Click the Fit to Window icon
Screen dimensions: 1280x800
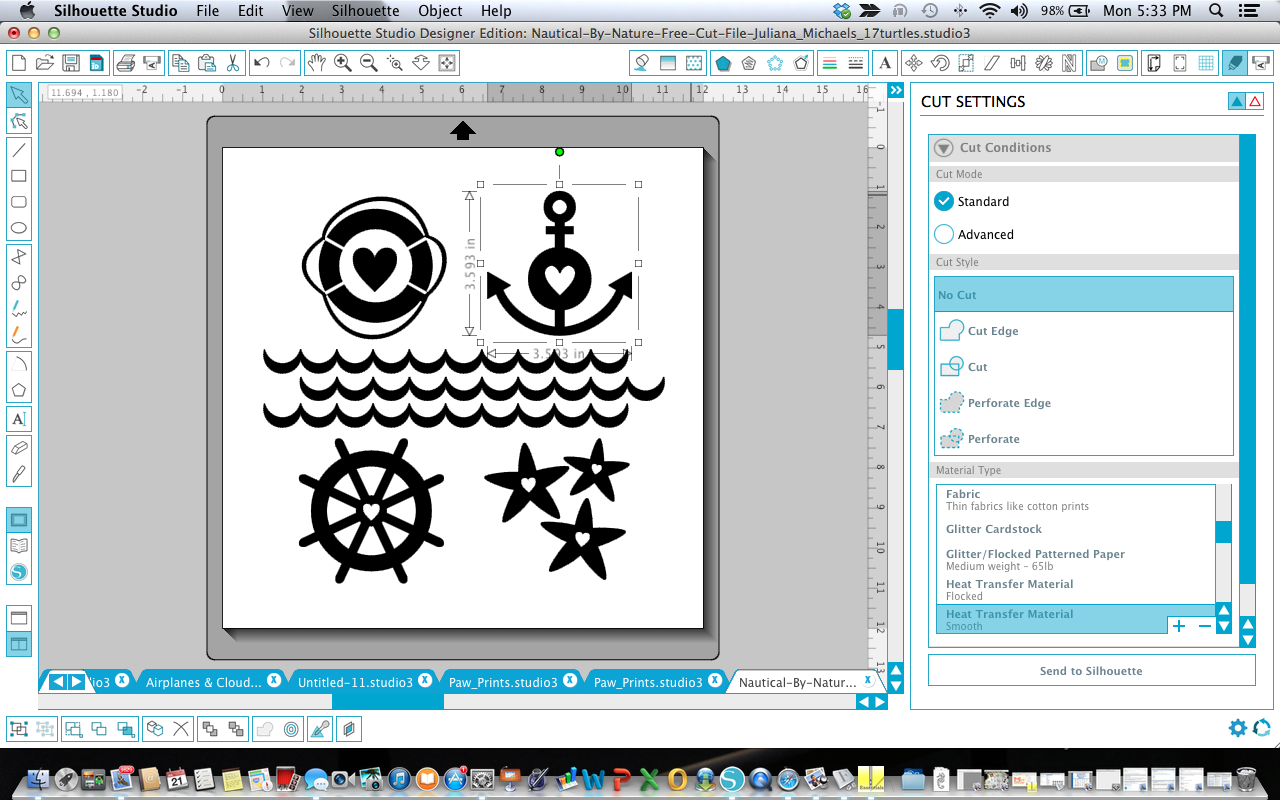[447, 63]
